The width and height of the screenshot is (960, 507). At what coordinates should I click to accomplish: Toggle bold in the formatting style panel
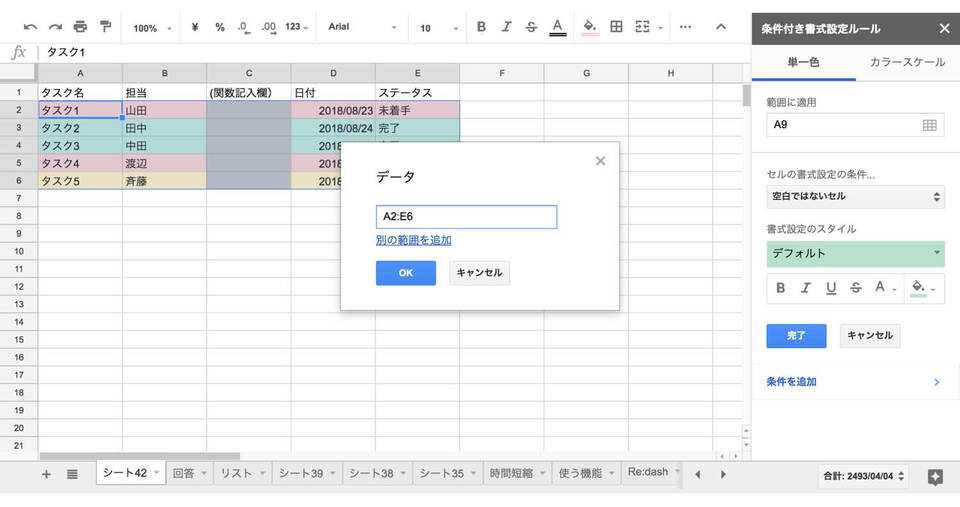(781, 288)
